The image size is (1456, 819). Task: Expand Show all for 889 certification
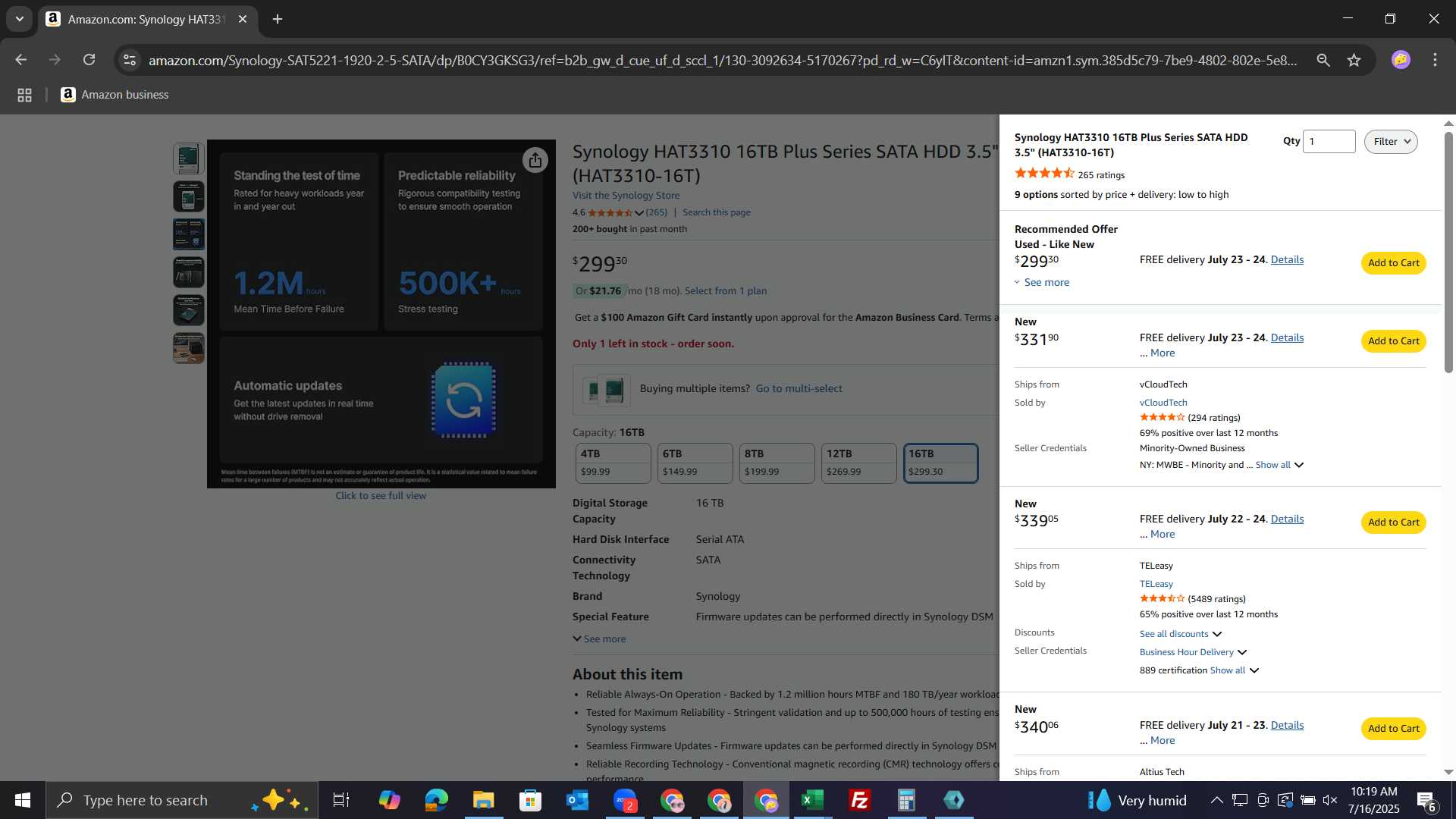pos(1234,670)
